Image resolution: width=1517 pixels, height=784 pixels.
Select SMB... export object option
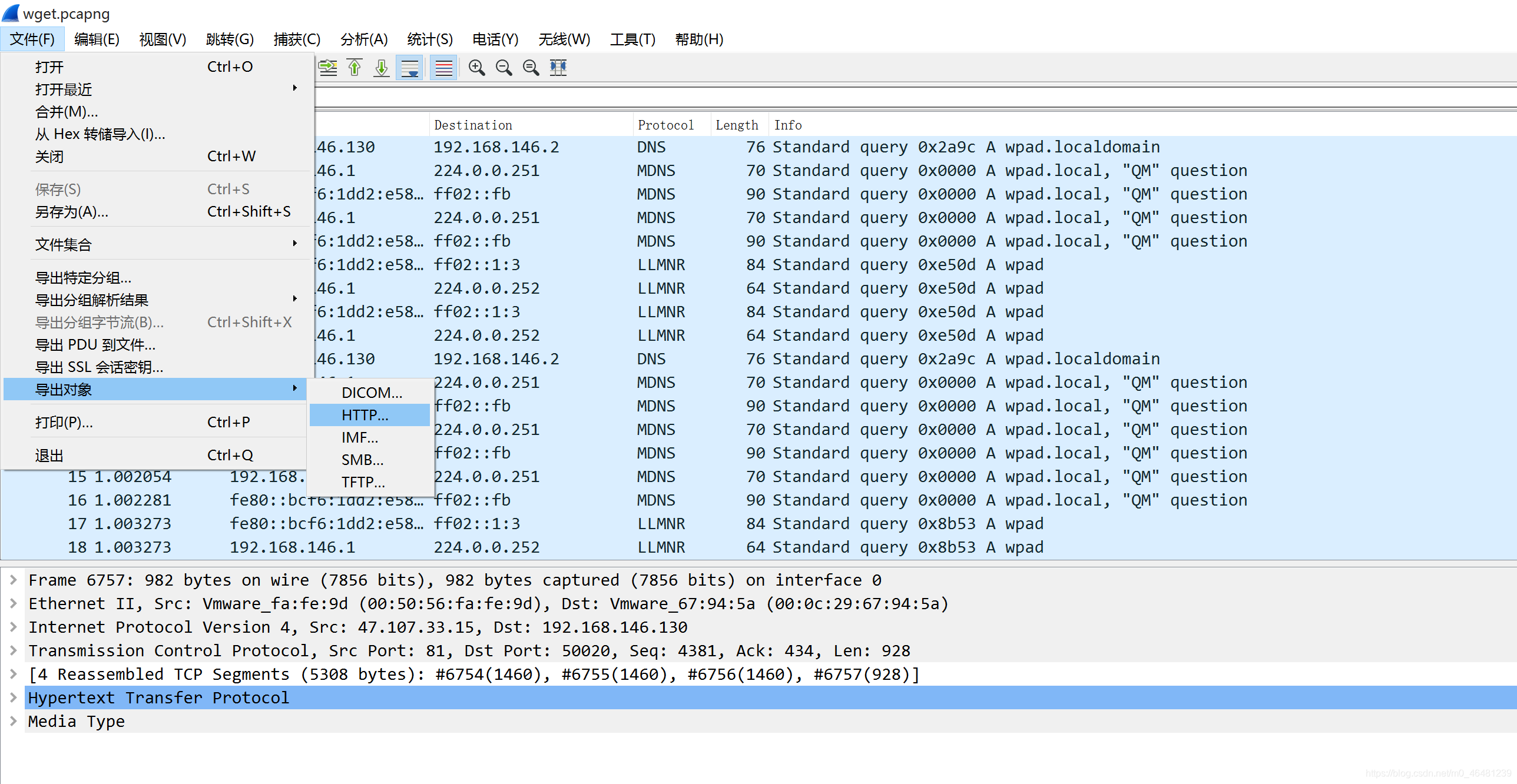[x=370, y=460]
